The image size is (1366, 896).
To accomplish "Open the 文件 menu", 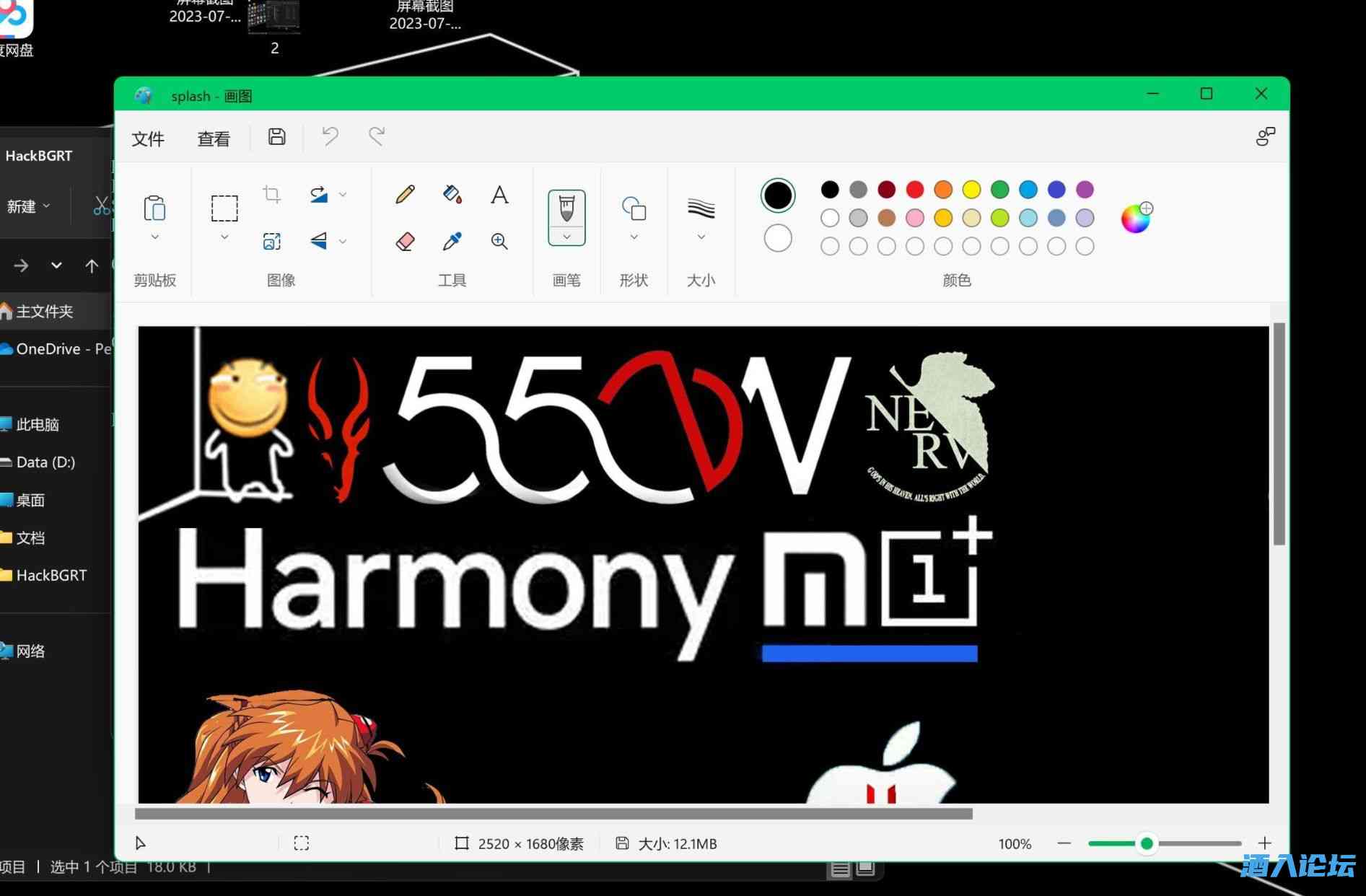I will [148, 139].
